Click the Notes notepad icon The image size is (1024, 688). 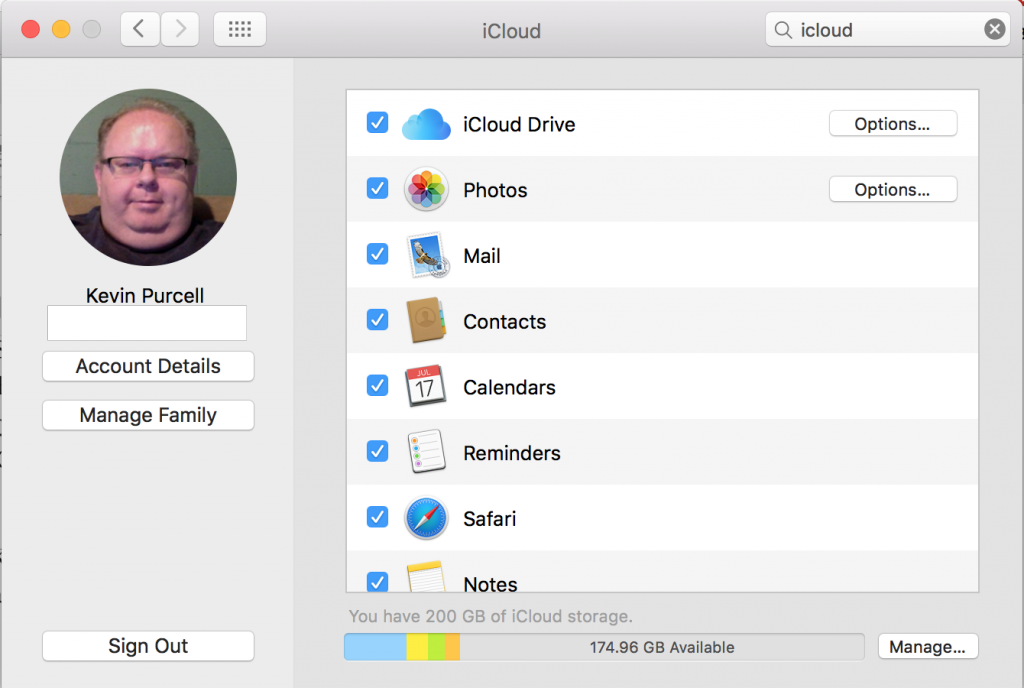click(426, 577)
